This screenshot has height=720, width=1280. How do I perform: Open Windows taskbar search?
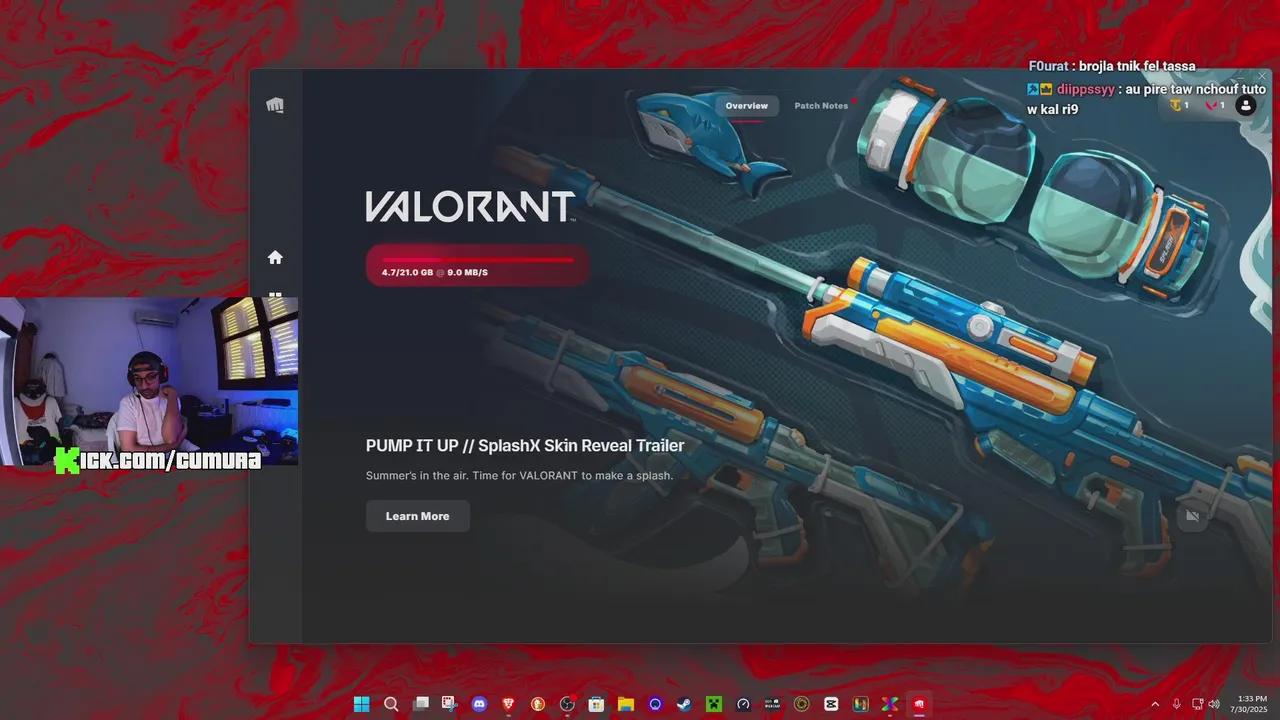391,704
